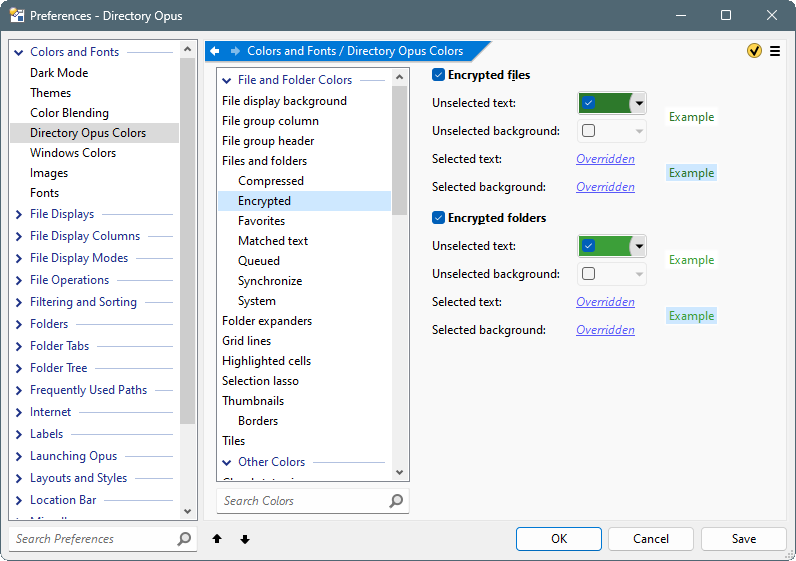Open the Fonts page

coord(44,193)
